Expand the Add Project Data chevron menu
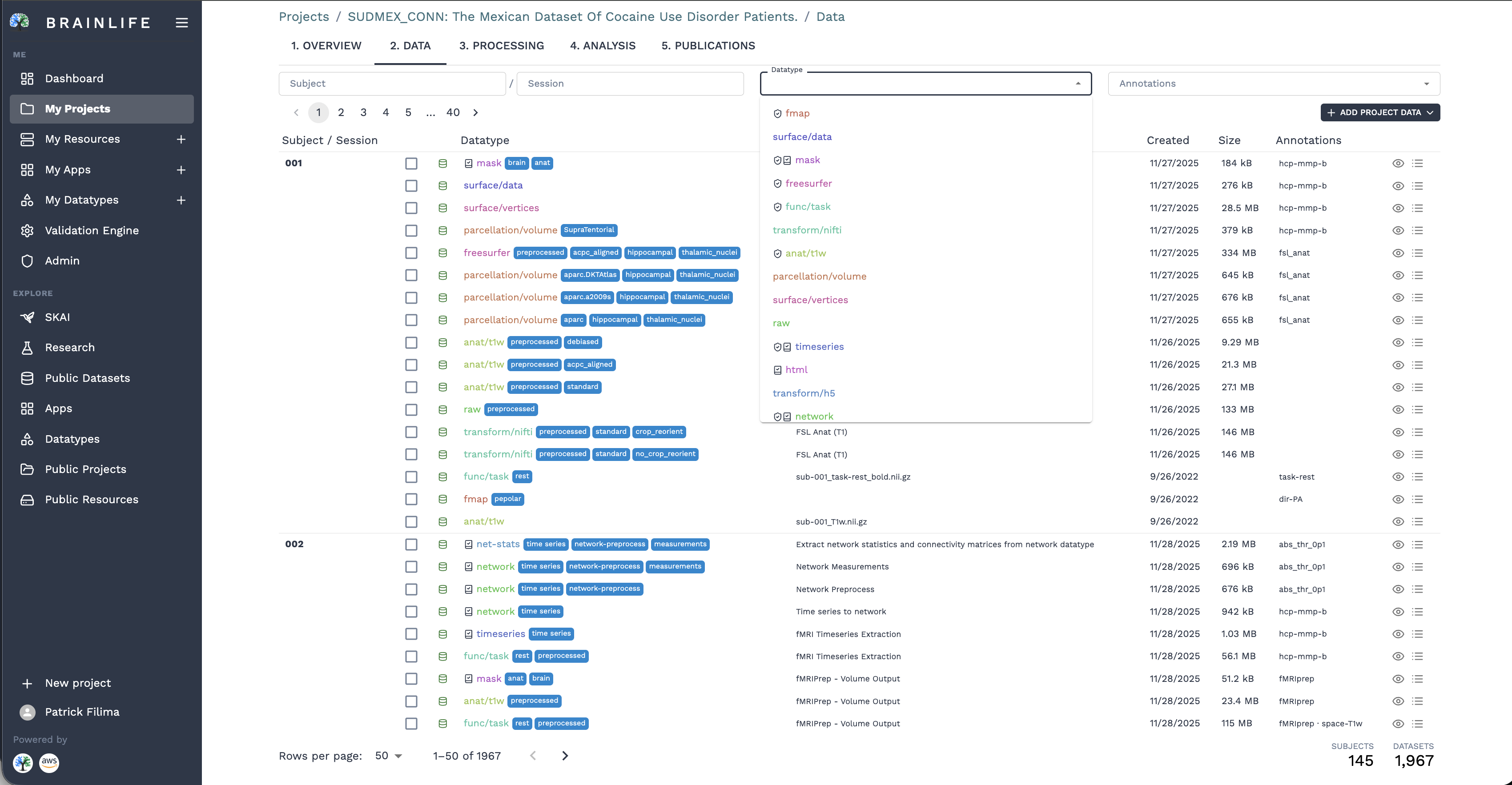This screenshot has height=785, width=1512. (1430, 112)
